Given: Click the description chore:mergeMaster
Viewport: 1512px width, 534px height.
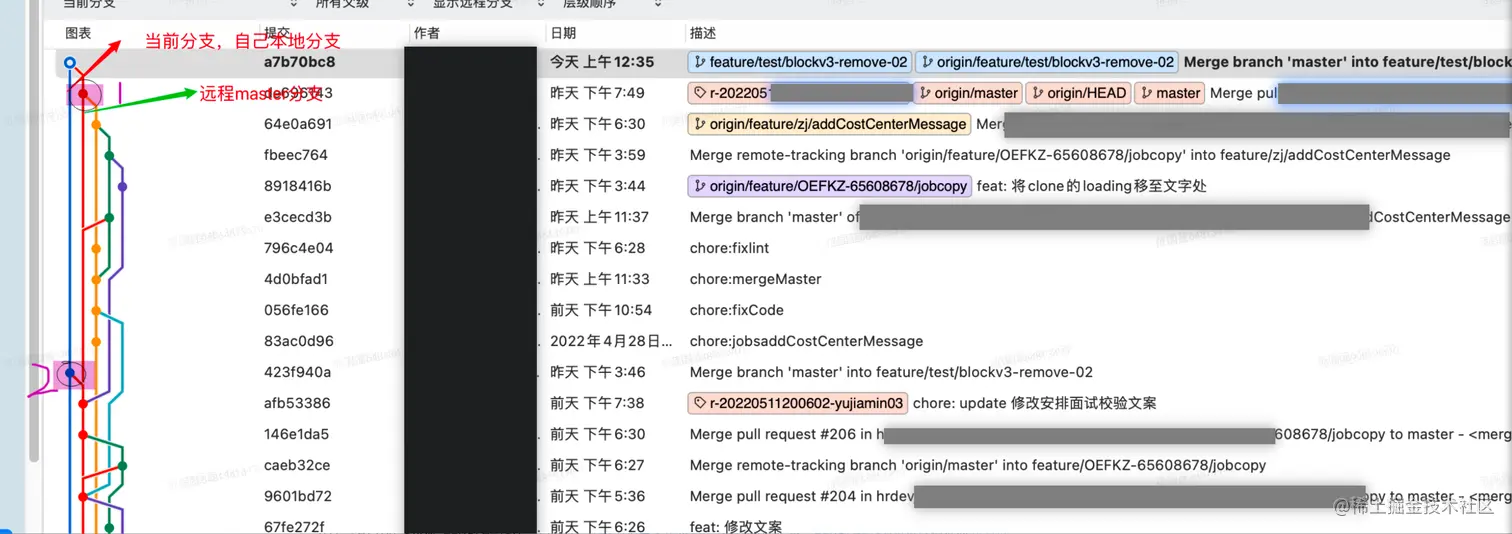Looking at the screenshot, I should (x=756, y=279).
